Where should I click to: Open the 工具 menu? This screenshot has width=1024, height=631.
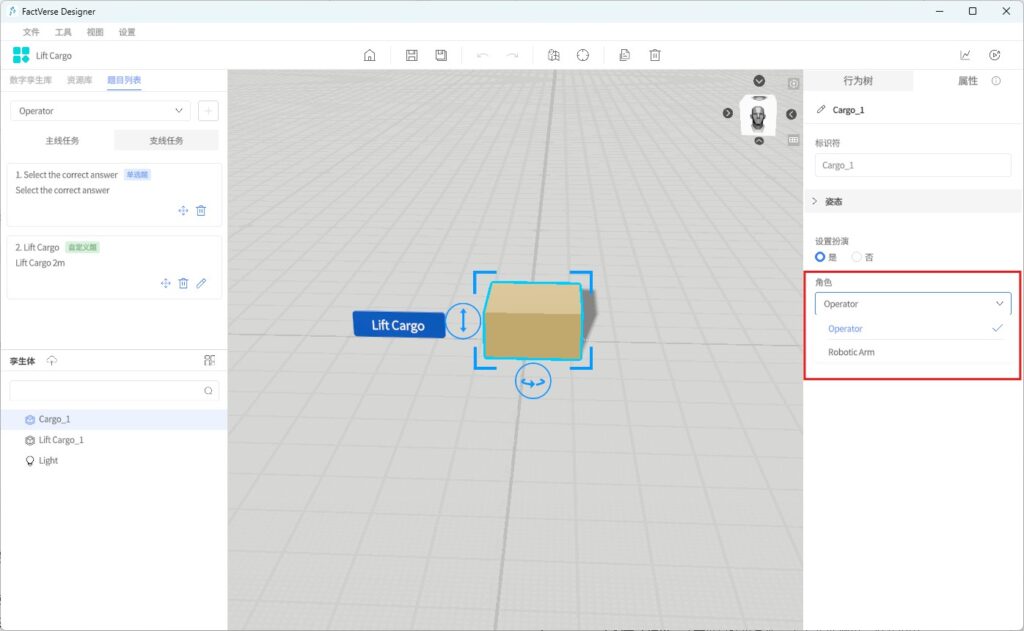[63, 32]
